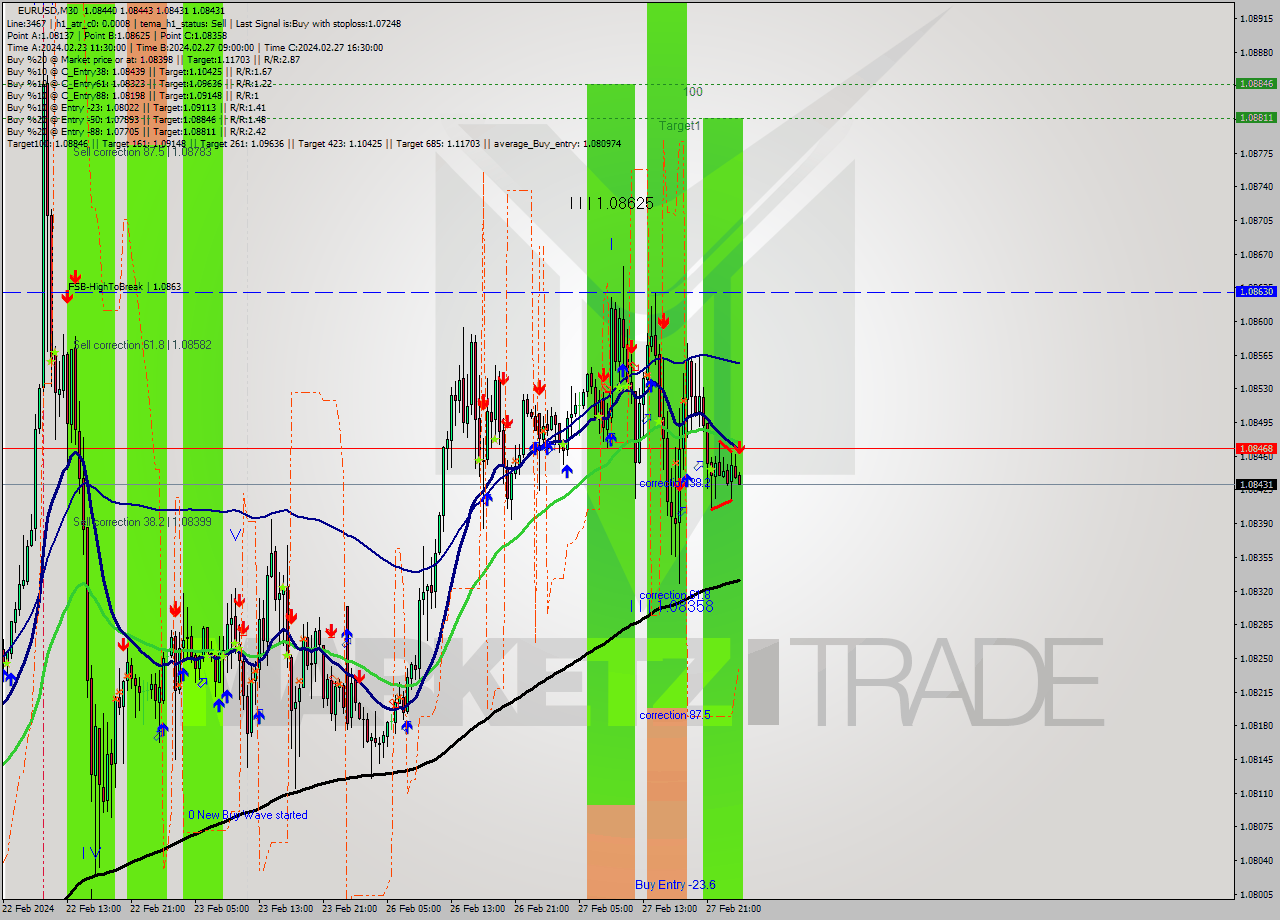Click the 'I I I 1.08625' wave label

point(611,203)
